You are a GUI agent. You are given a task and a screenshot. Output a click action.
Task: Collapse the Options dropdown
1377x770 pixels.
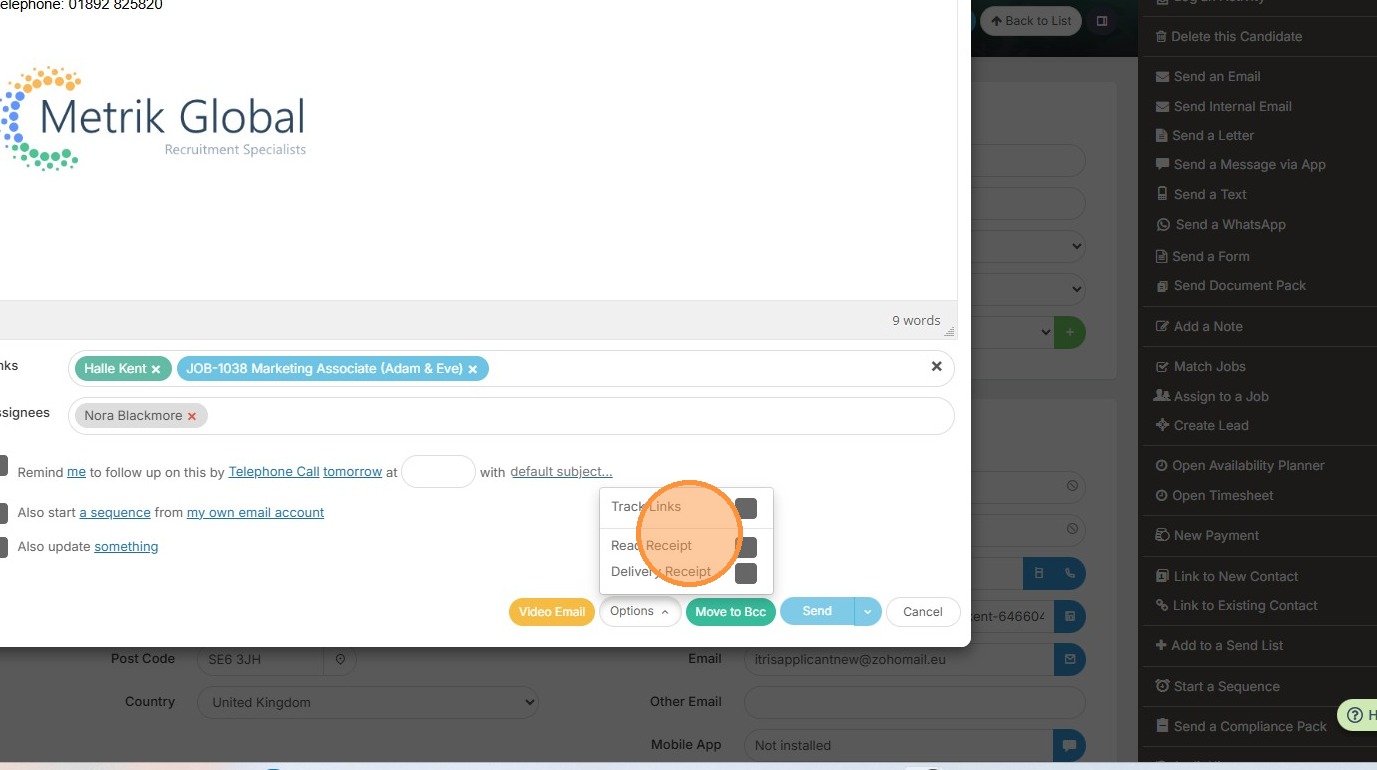click(x=640, y=612)
